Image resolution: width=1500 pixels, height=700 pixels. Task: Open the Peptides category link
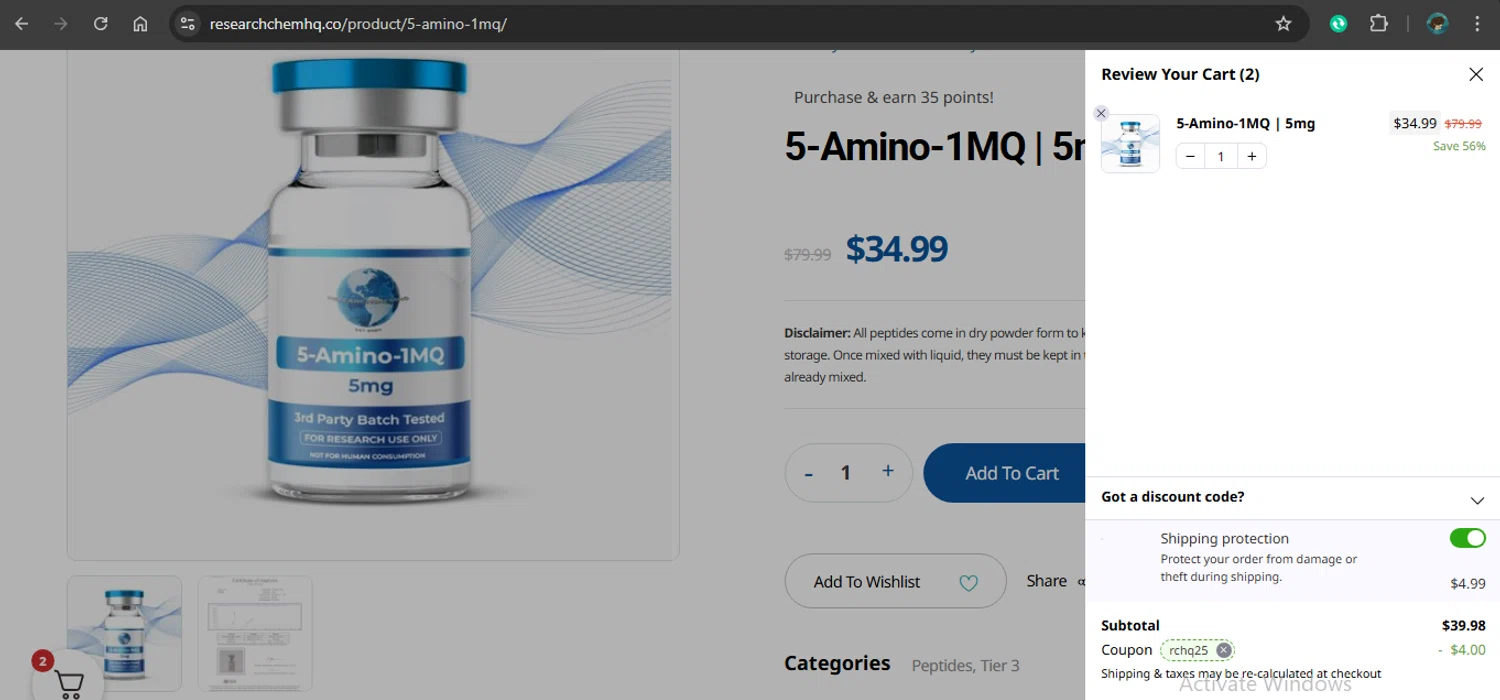pyautogui.click(x=943, y=666)
